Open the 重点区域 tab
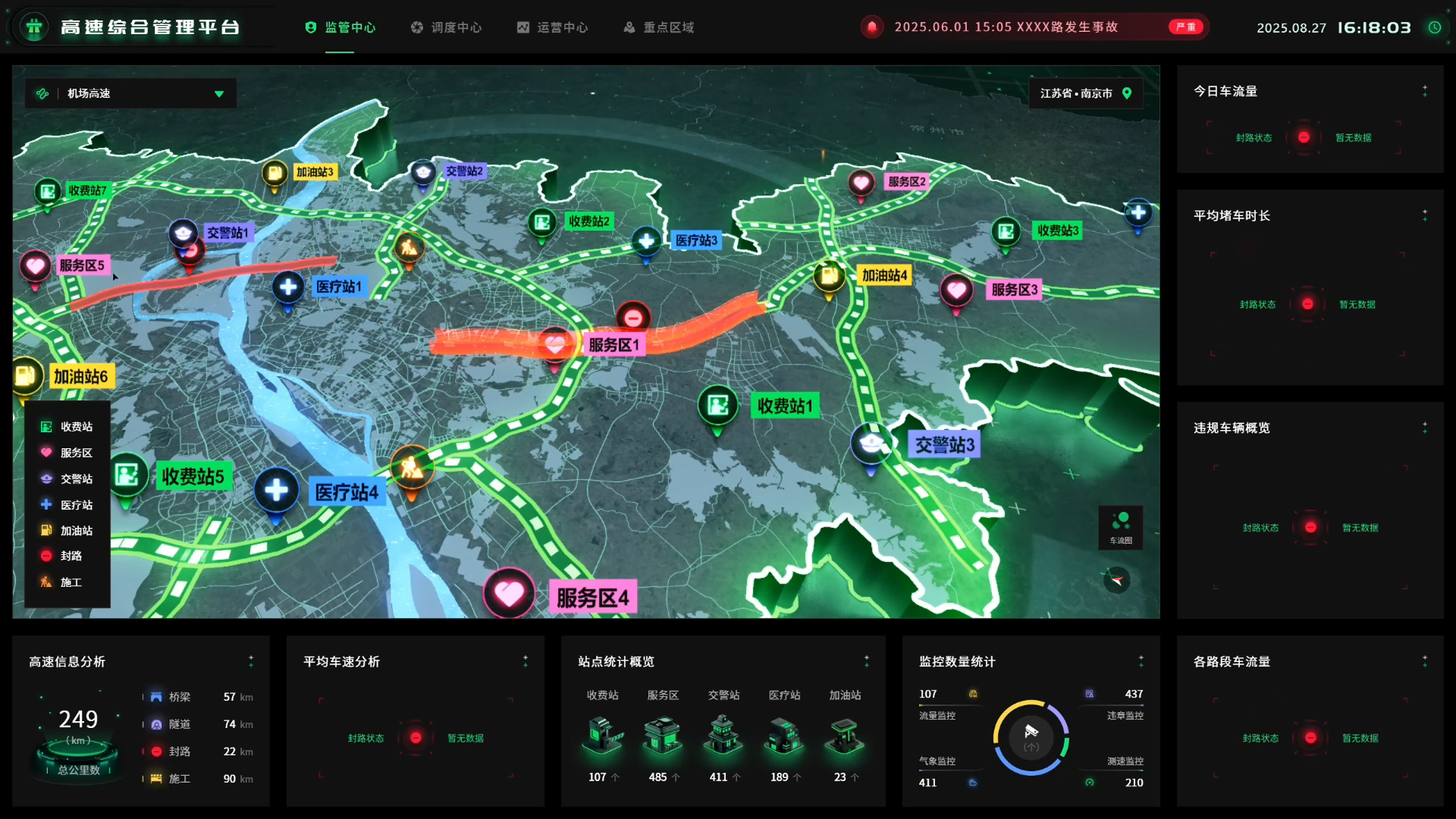 [658, 27]
